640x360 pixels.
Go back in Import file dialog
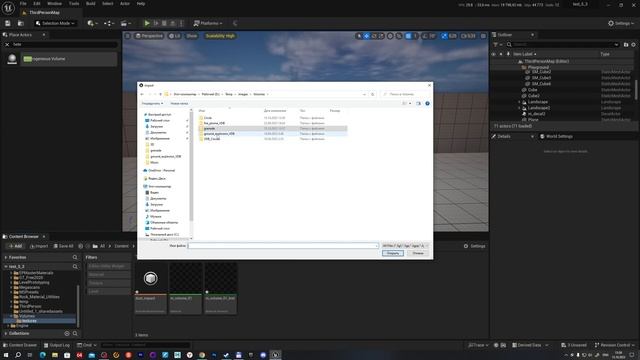pos(142,94)
